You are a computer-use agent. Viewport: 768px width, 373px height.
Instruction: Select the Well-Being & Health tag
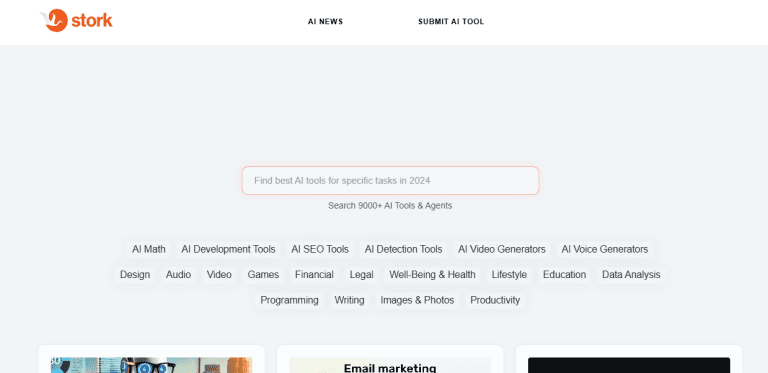pyautogui.click(x=432, y=275)
